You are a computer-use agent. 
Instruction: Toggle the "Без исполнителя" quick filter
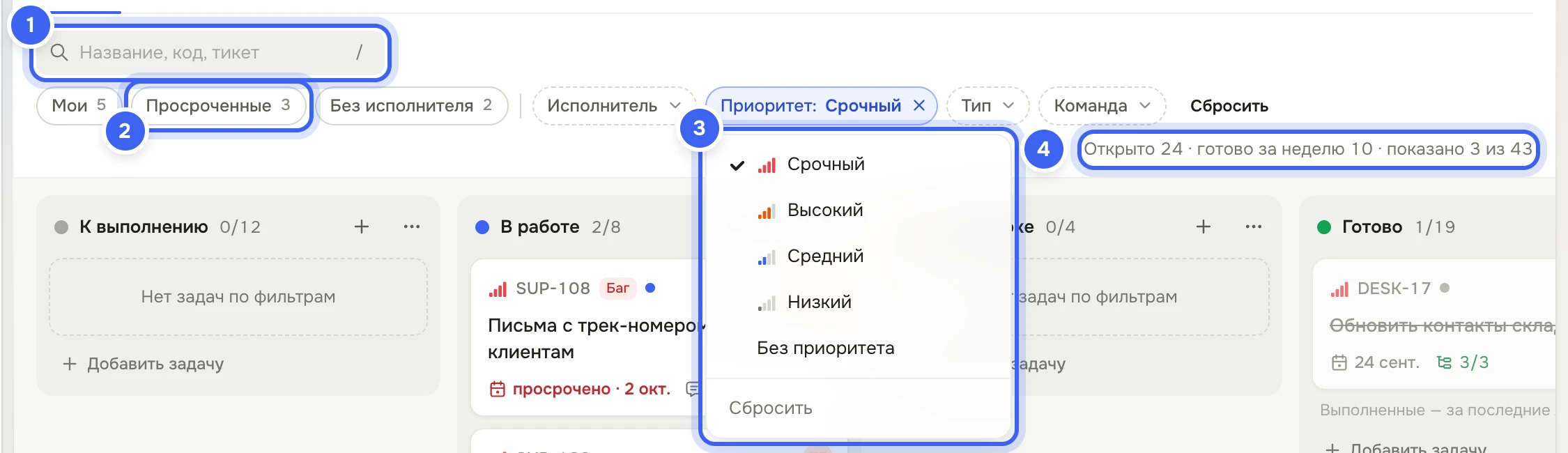click(x=411, y=106)
